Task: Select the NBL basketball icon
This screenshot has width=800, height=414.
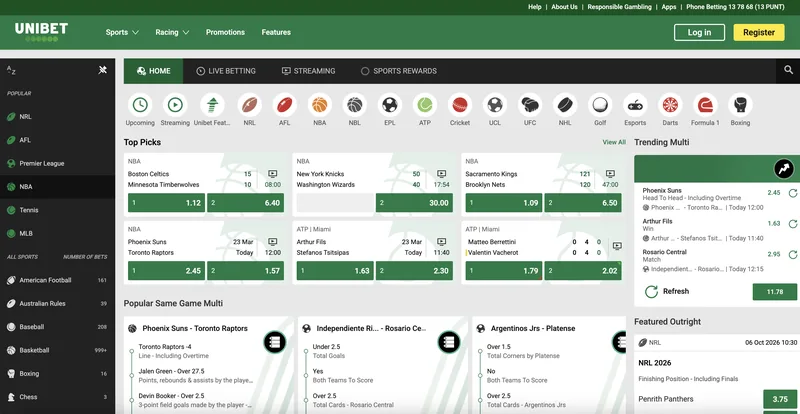Action: click(355, 105)
